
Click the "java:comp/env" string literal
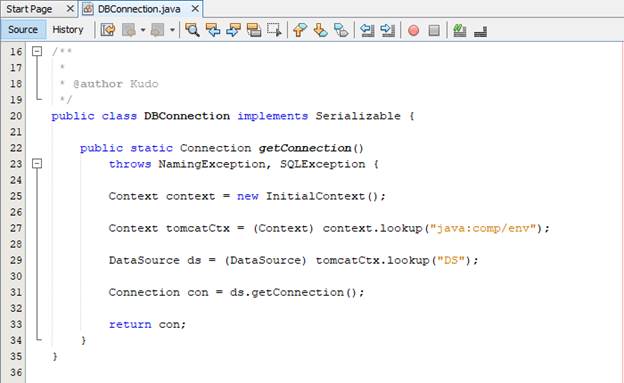[483, 228]
